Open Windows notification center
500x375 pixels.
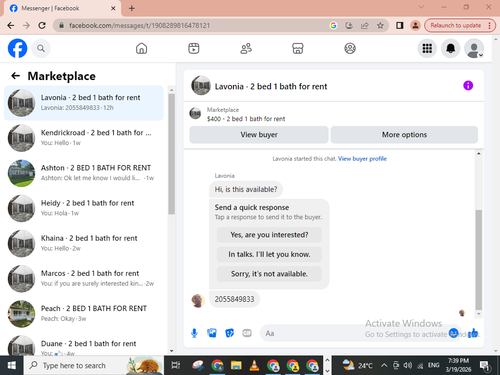point(485,366)
